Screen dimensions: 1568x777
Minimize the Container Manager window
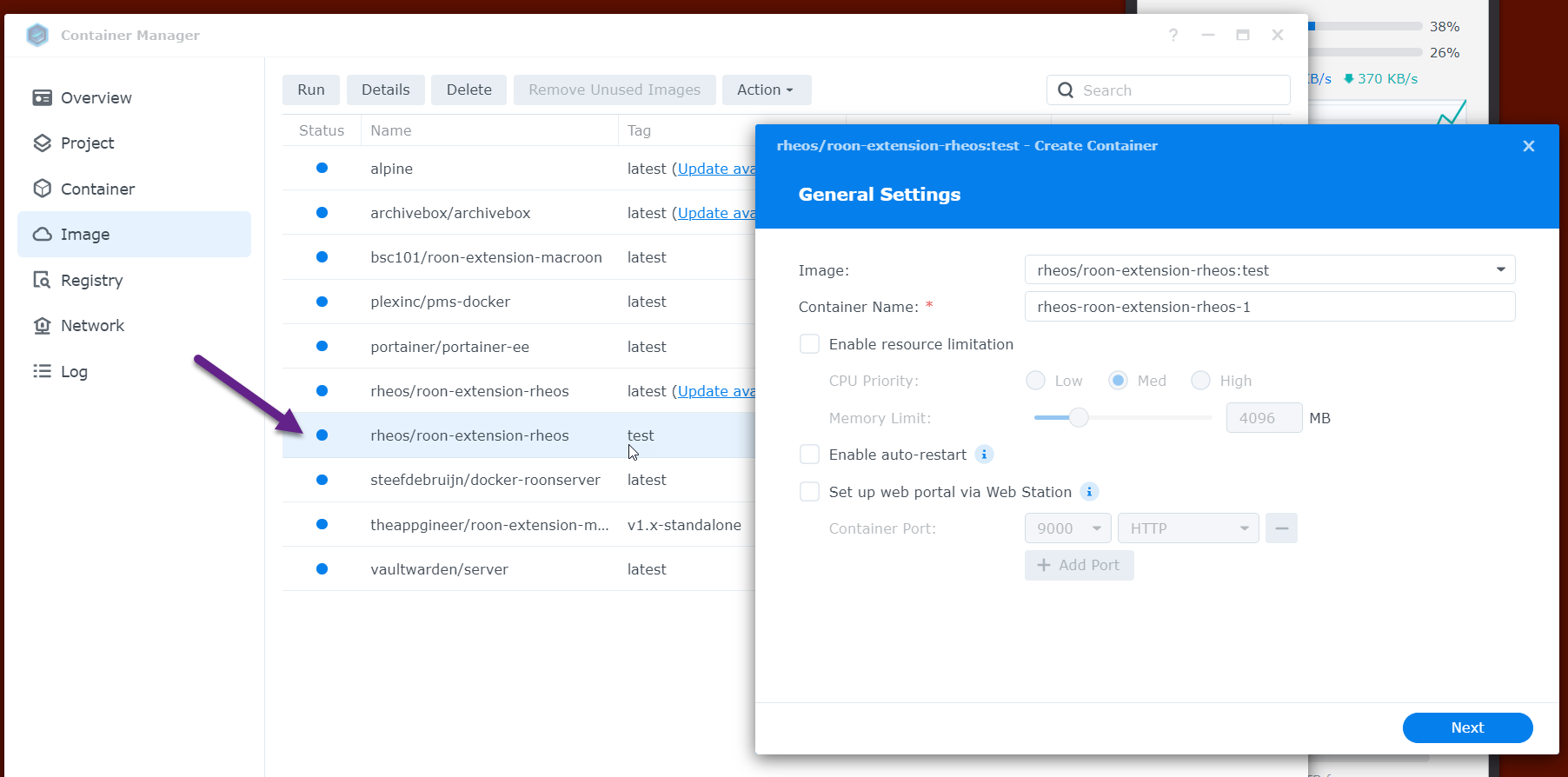tap(1208, 35)
